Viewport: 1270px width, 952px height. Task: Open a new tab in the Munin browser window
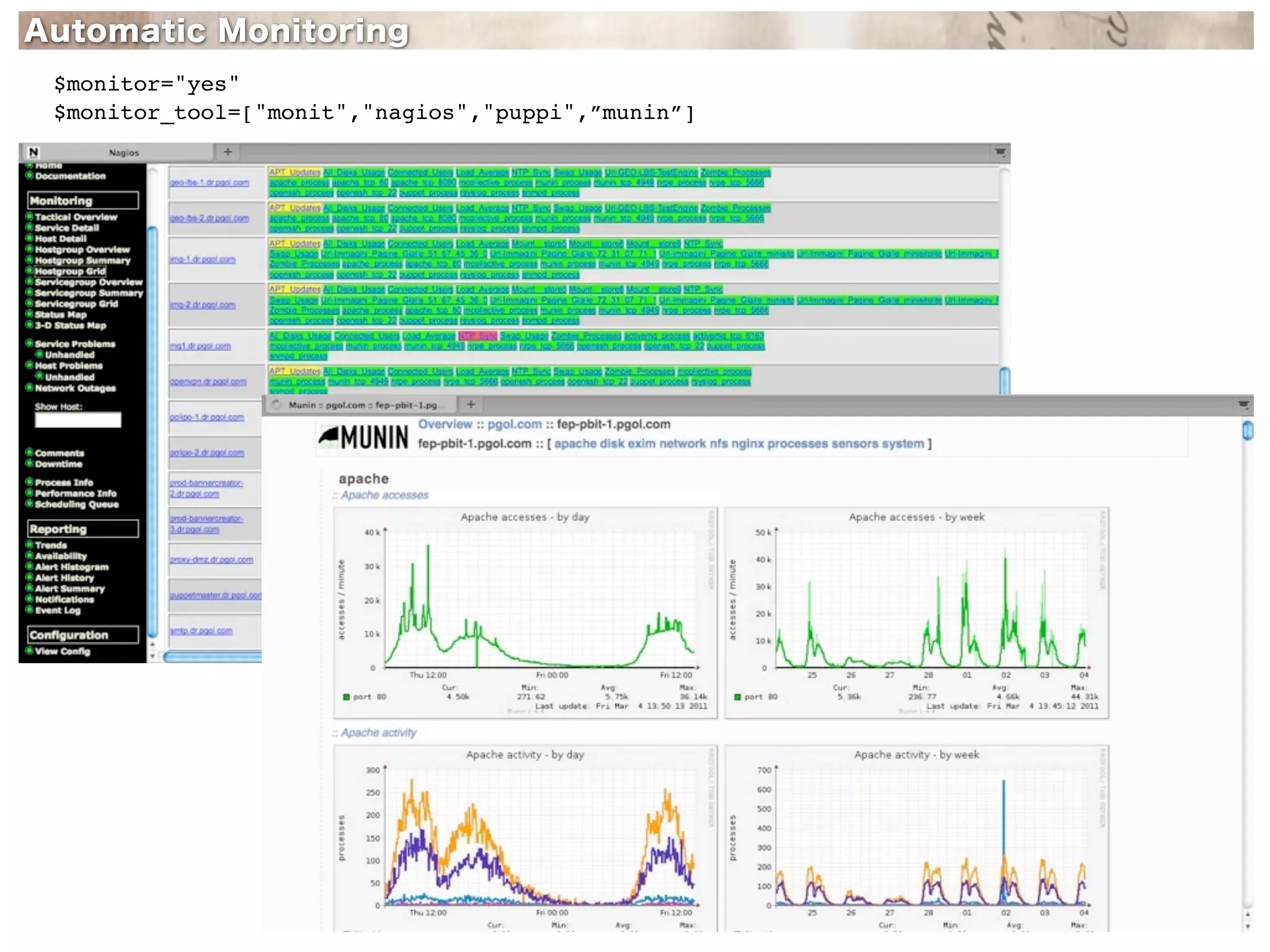coord(471,404)
